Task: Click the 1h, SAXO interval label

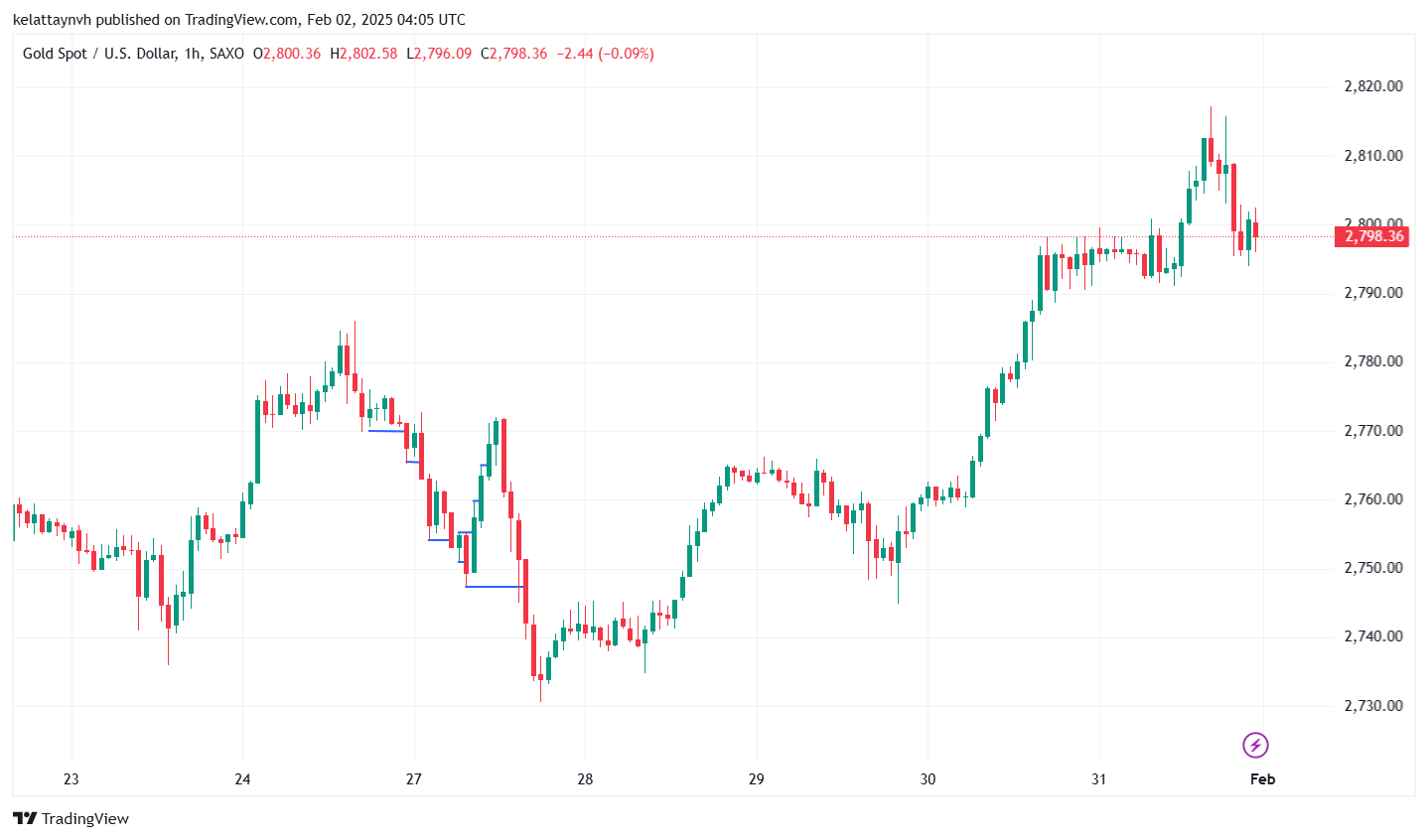Action: [x=214, y=54]
